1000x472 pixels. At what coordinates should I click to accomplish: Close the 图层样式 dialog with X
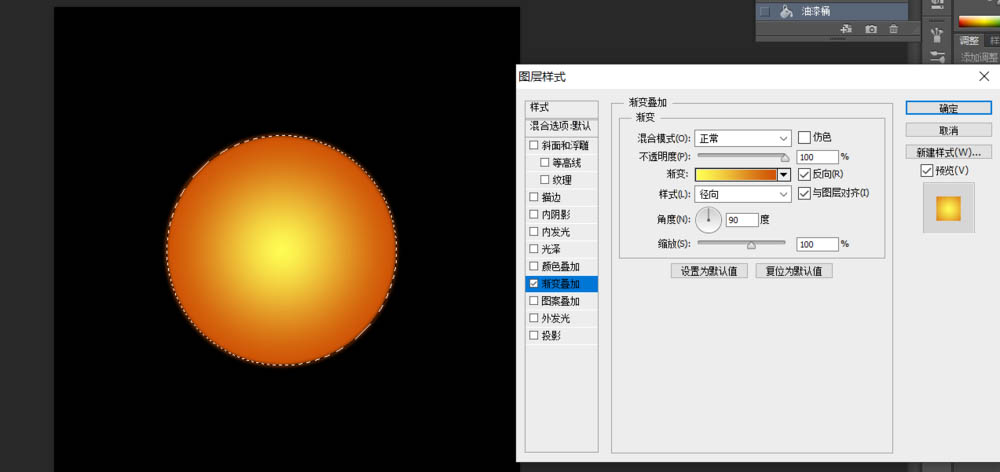(984, 77)
